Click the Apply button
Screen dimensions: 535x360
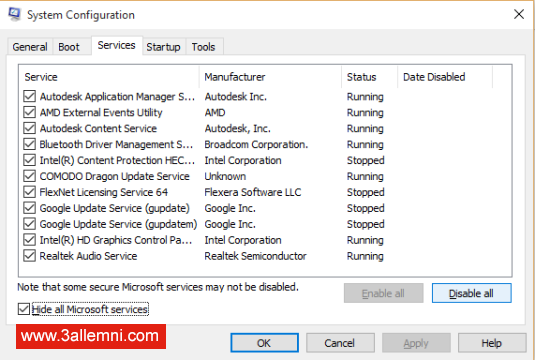tap(416, 343)
